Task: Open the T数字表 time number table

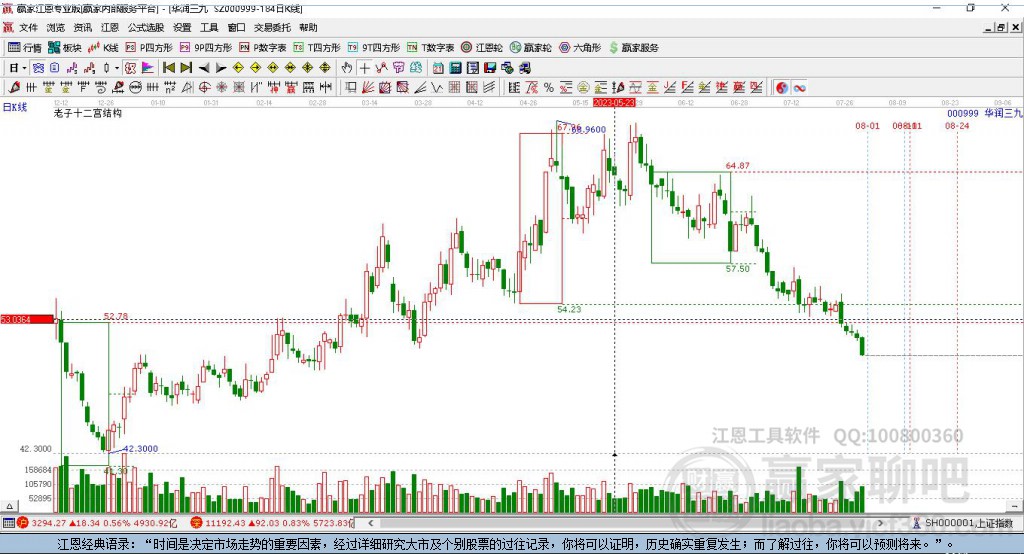Action: coord(430,48)
